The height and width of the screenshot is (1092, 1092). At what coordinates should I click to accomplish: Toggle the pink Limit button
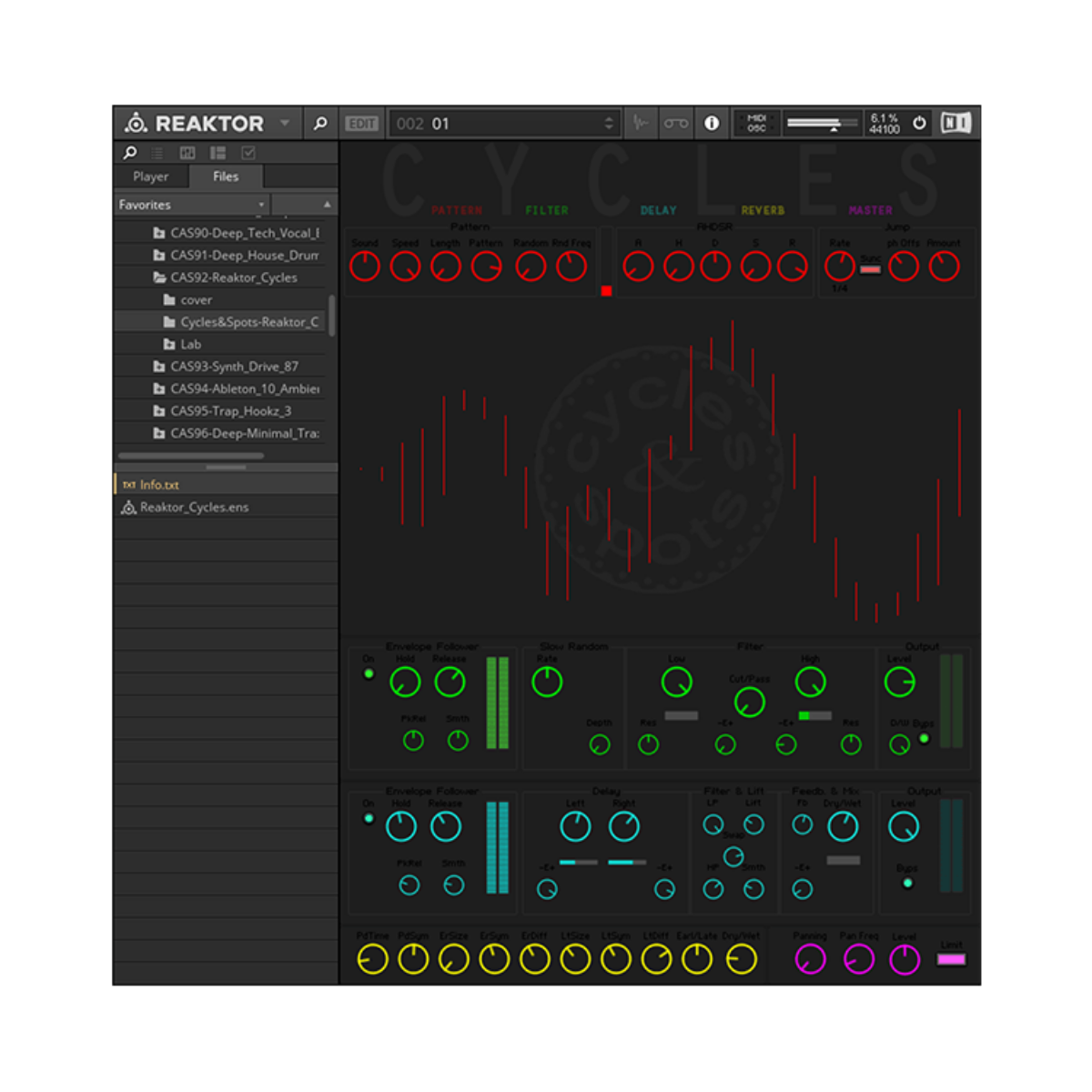pos(951,959)
